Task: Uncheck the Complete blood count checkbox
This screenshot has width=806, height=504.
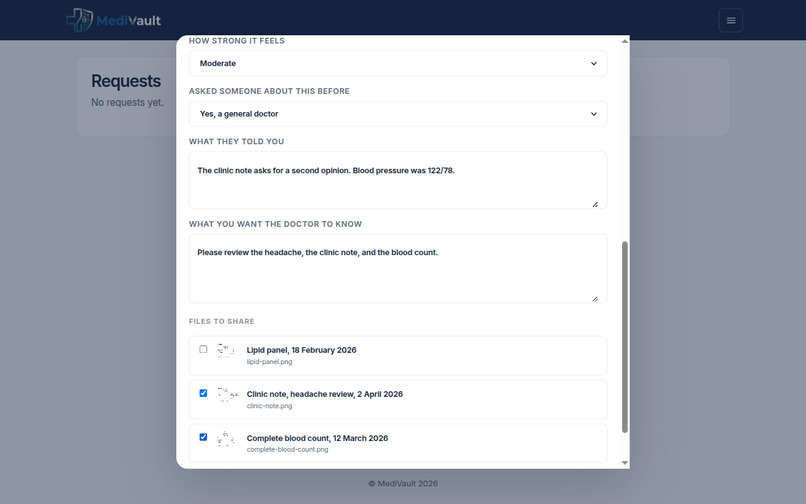Action: pos(203,437)
